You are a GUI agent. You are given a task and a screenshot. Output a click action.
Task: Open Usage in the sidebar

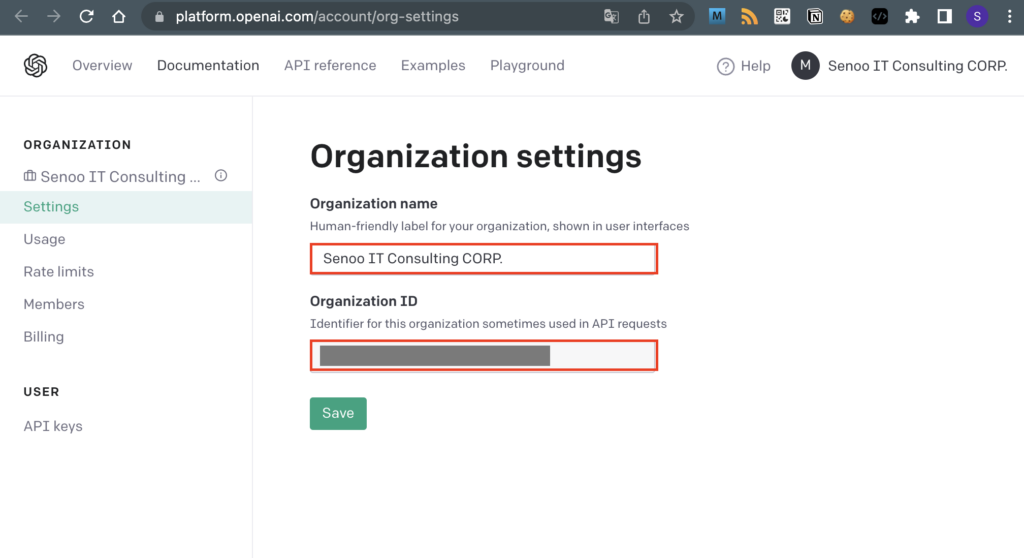click(44, 239)
